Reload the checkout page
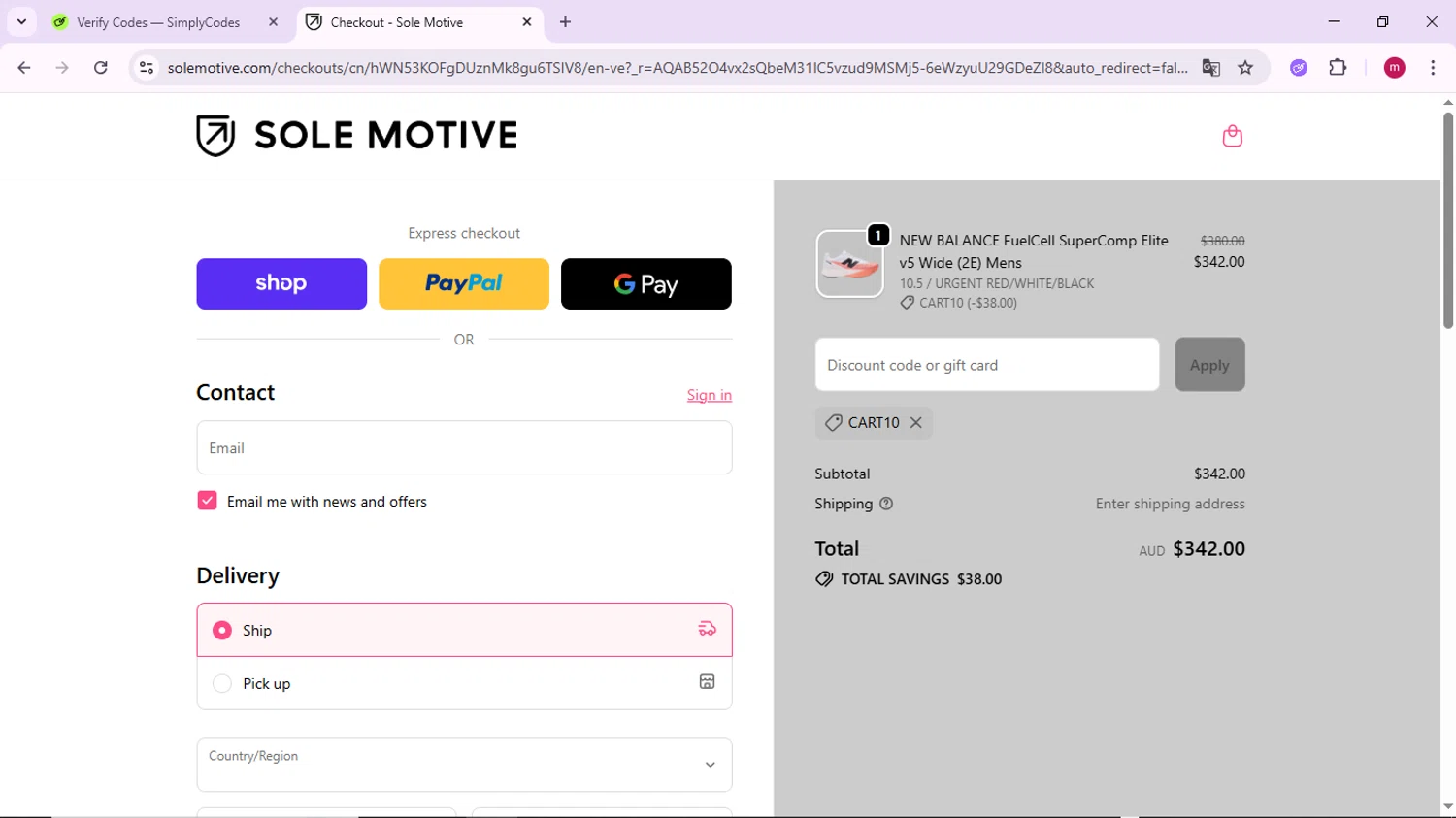The width and height of the screenshot is (1456, 818). pos(100,68)
